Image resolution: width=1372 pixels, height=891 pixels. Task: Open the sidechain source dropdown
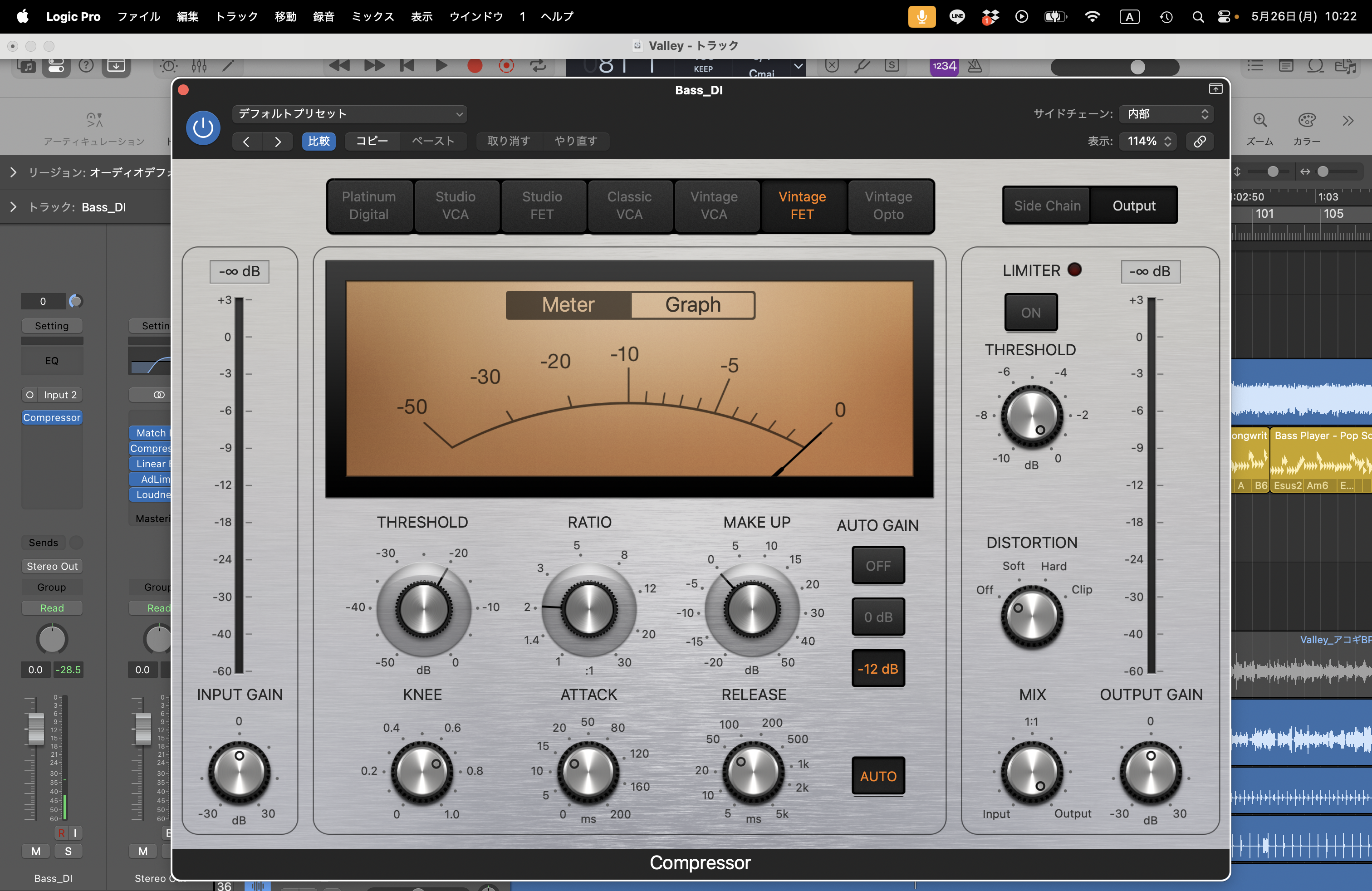point(1166,113)
